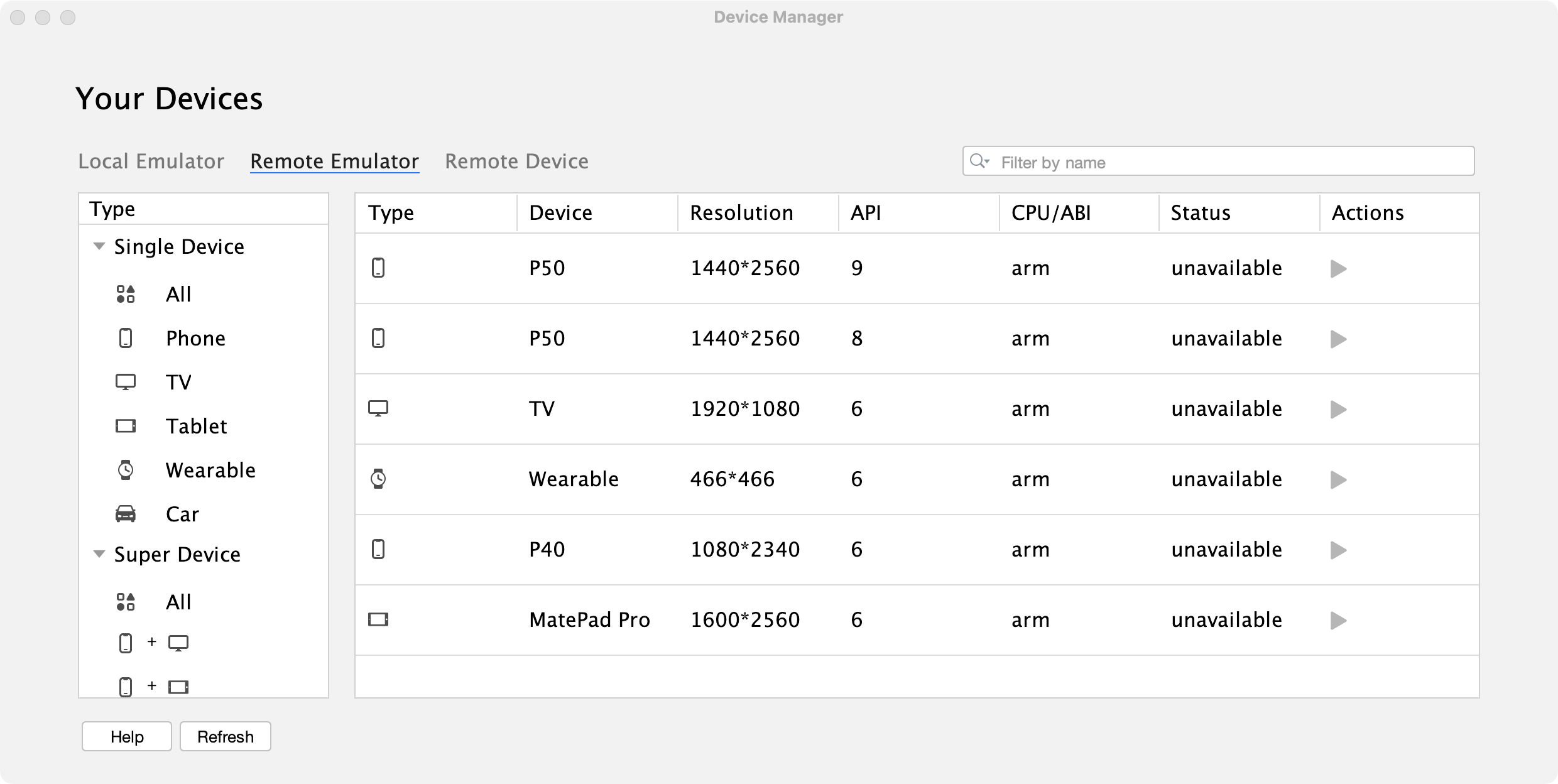Click watch icon in Wearable table row
The image size is (1558, 784).
[x=378, y=479]
